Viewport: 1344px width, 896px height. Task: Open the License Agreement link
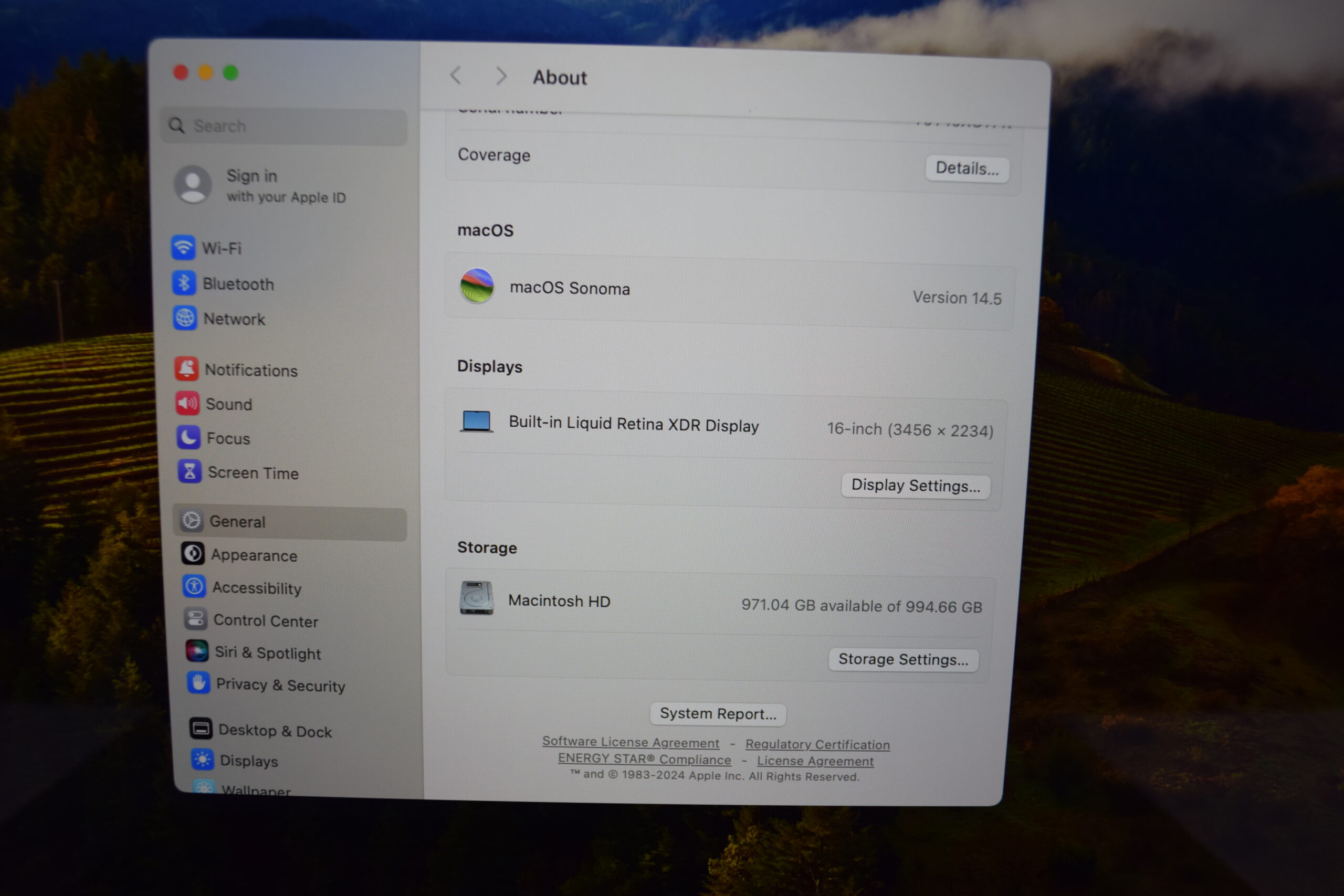coord(815,761)
